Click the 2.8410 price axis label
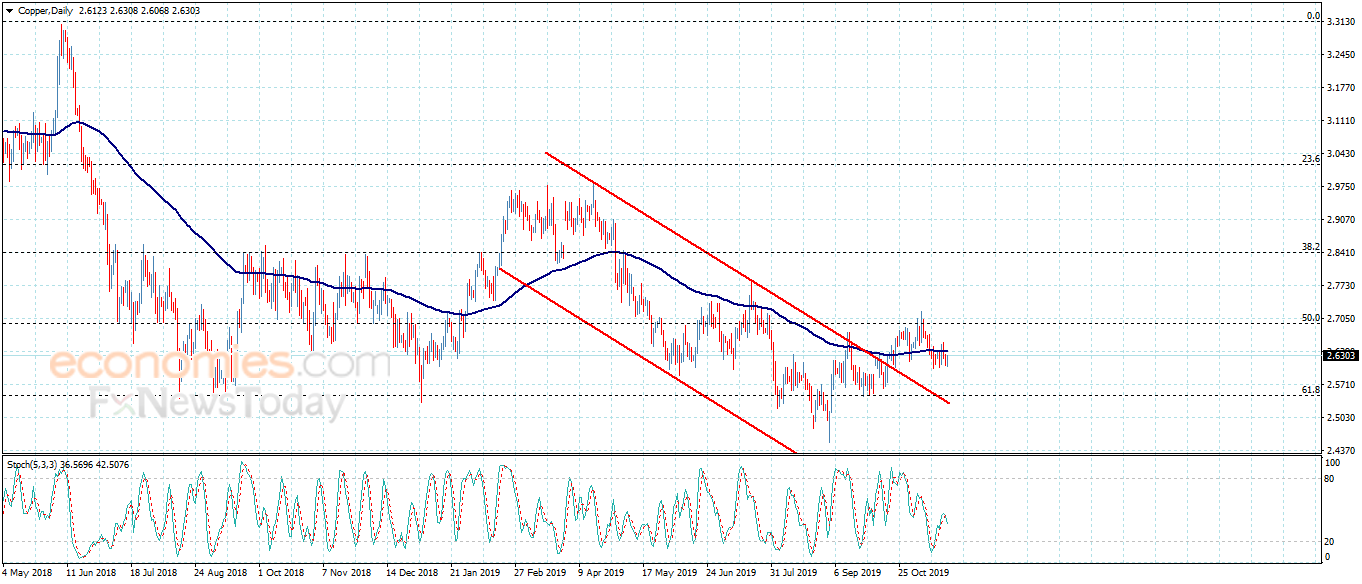1362x584 pixels. click(1340, 253)
